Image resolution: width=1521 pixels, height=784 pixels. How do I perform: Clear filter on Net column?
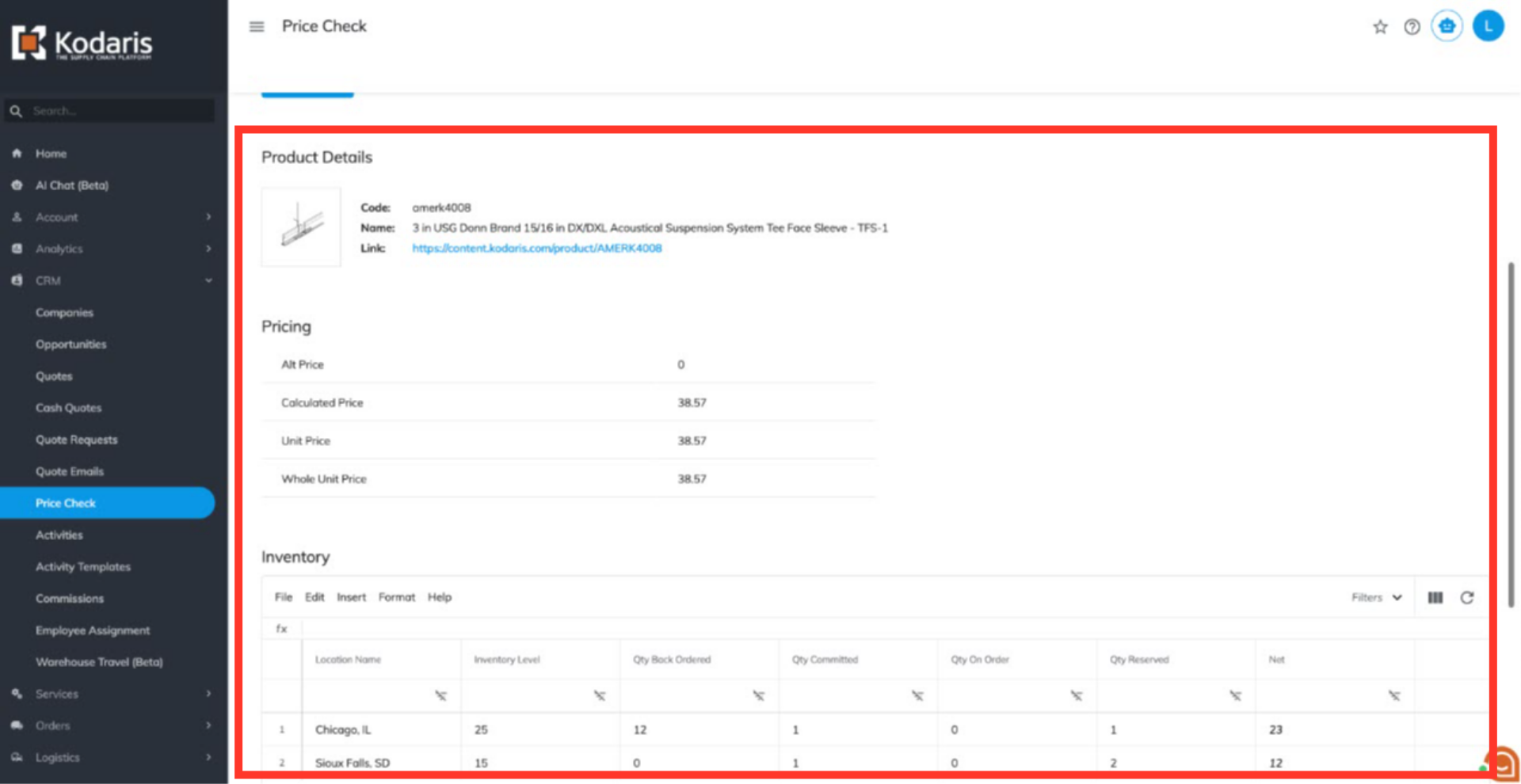(1394, 695)
